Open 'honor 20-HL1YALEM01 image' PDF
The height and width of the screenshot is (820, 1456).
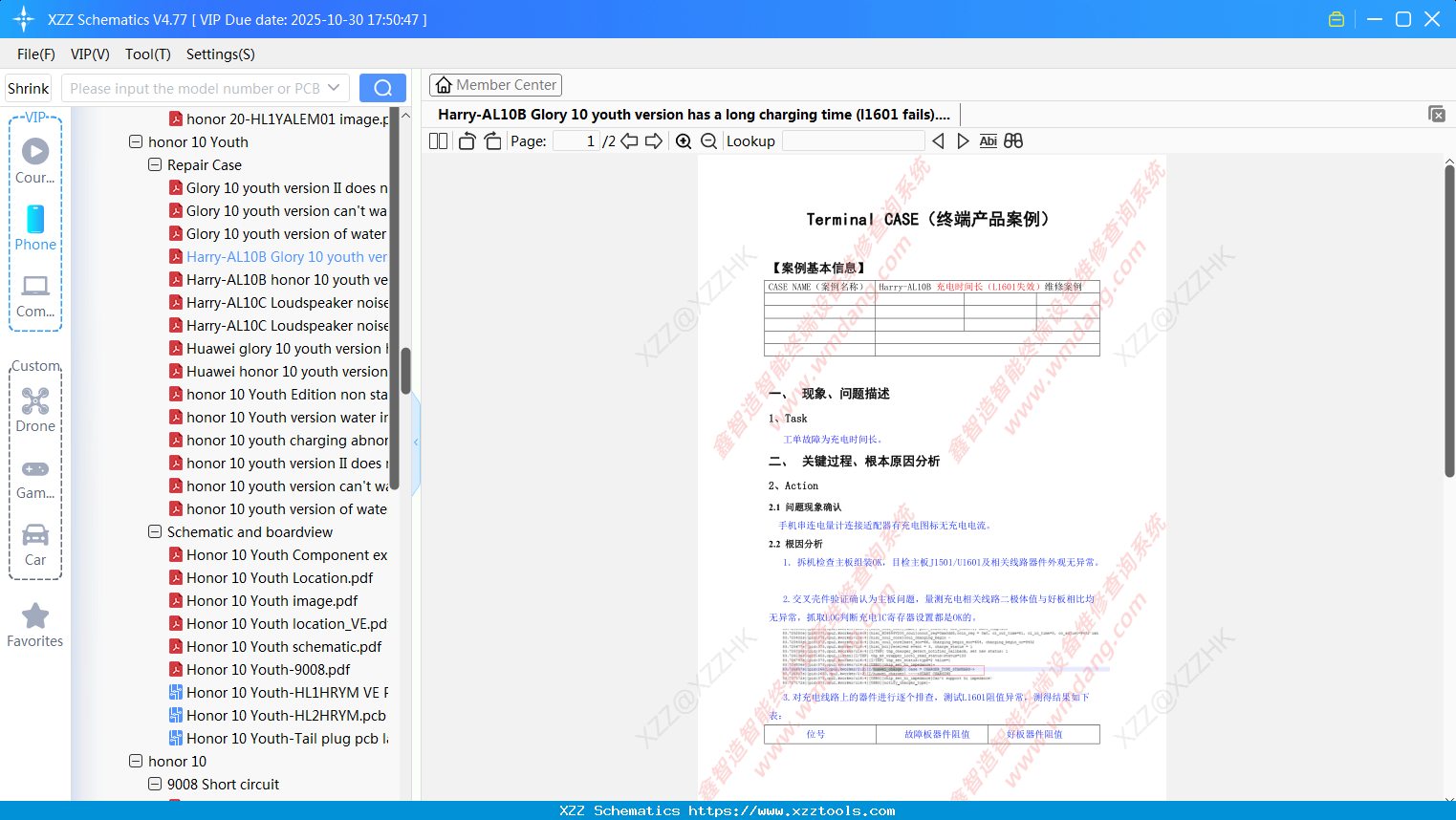click(279, 119)
